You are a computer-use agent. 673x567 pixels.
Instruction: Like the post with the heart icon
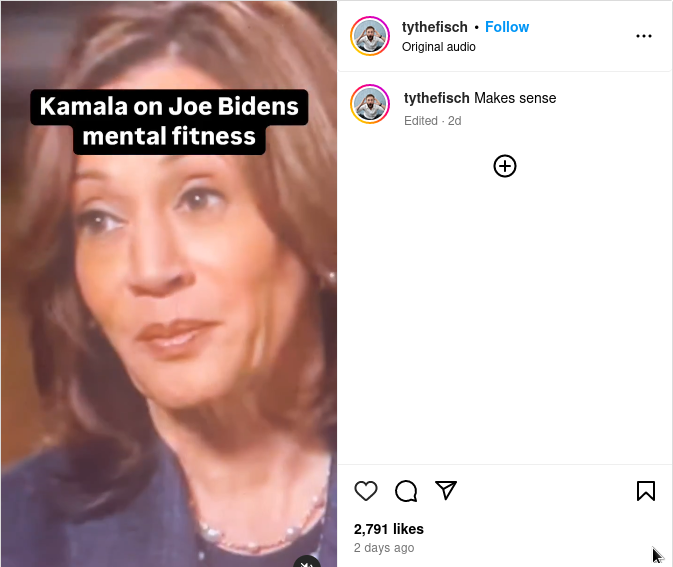click(x=366, y=491)
